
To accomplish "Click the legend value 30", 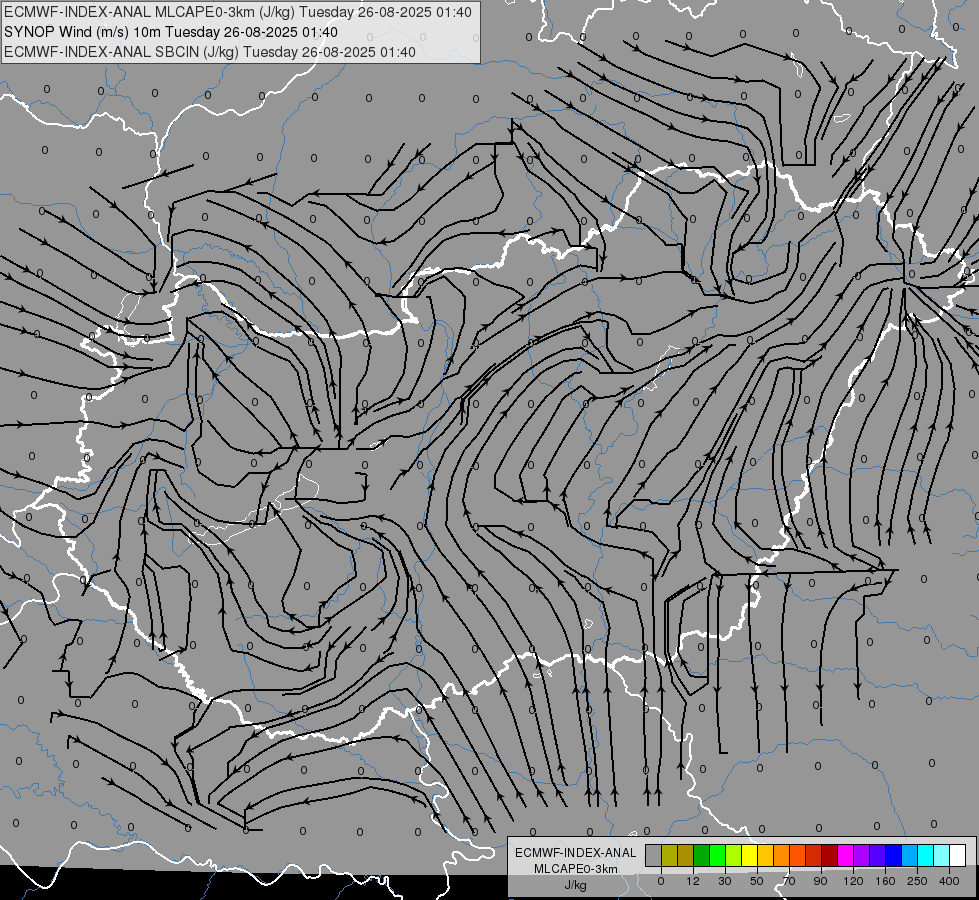I will click(x=725, y=881).
